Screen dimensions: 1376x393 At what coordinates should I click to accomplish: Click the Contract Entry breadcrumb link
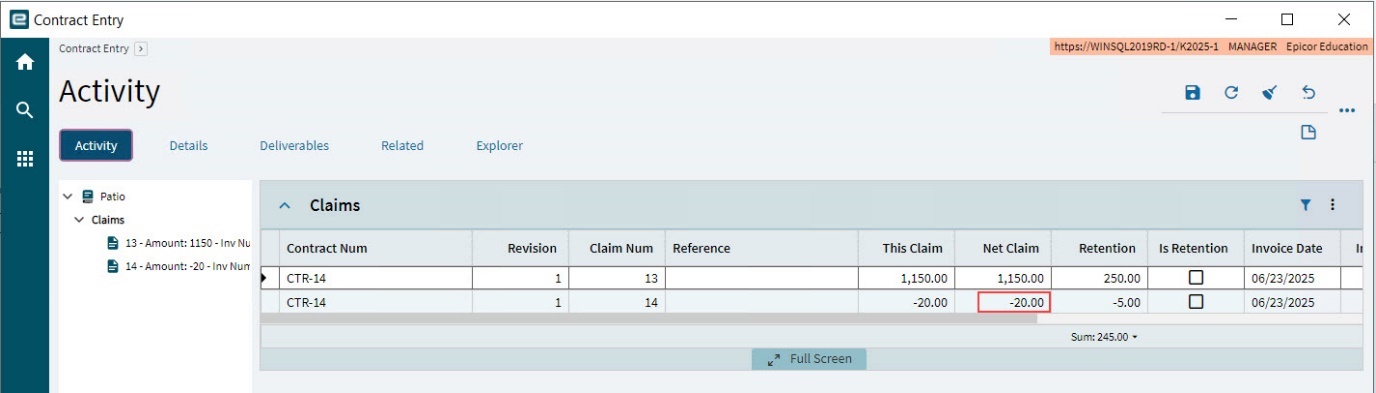pyautogui.click(x=94, y=48)
